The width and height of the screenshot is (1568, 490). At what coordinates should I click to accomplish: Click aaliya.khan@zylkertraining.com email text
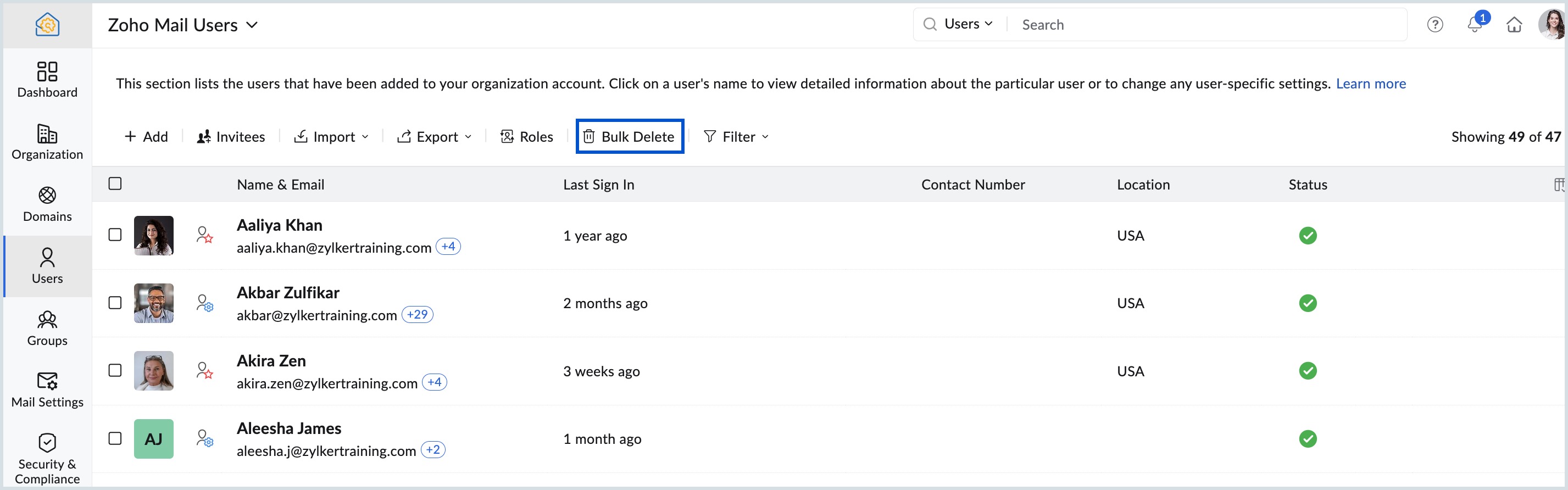pyautogui.click(x=333, y=247)
